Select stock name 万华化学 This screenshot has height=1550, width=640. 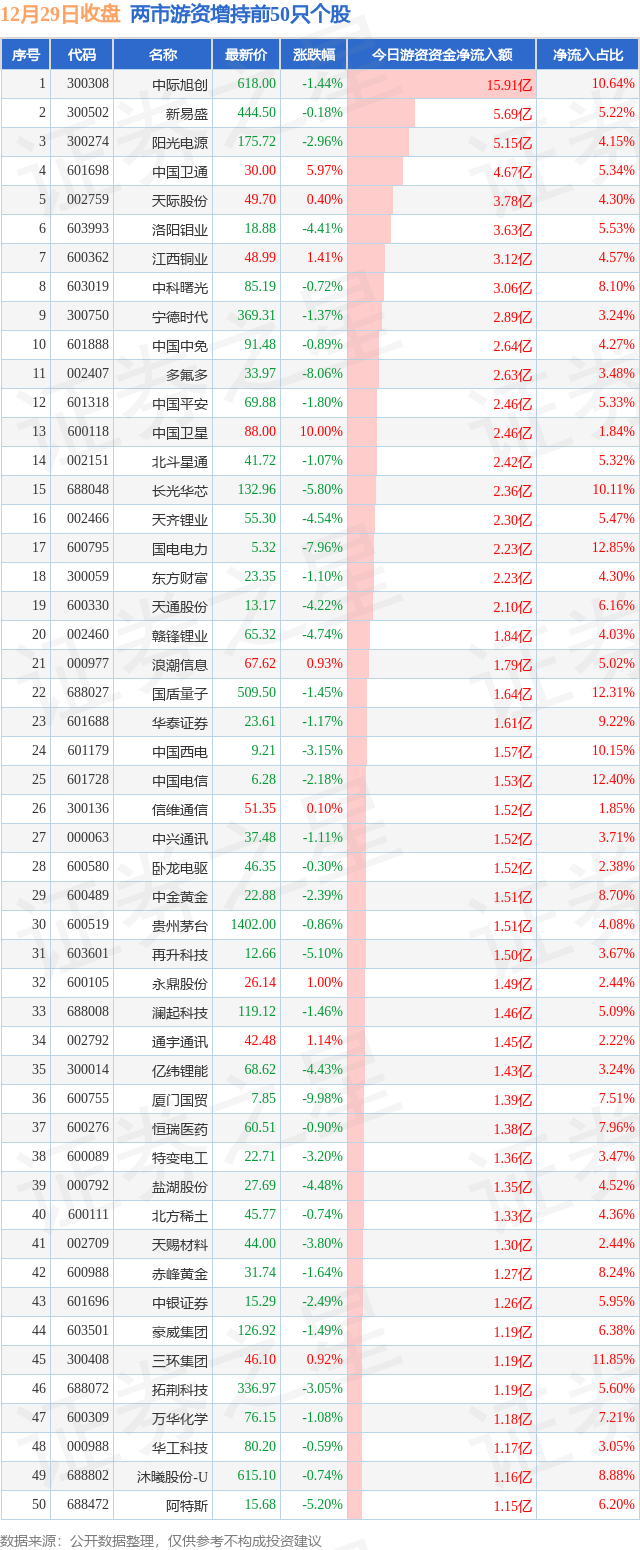180,1418
